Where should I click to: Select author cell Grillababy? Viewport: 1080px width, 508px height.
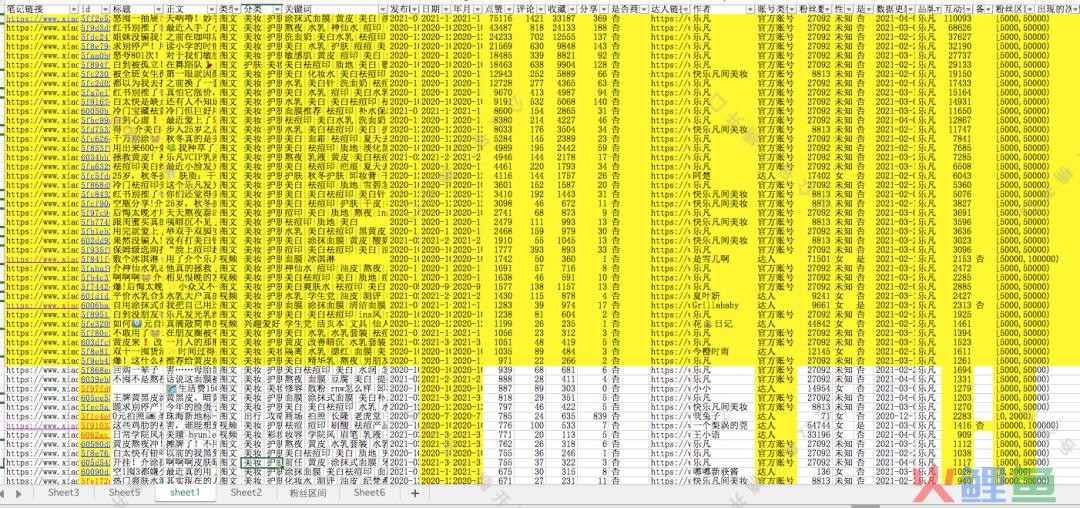(x=723, y=305)
